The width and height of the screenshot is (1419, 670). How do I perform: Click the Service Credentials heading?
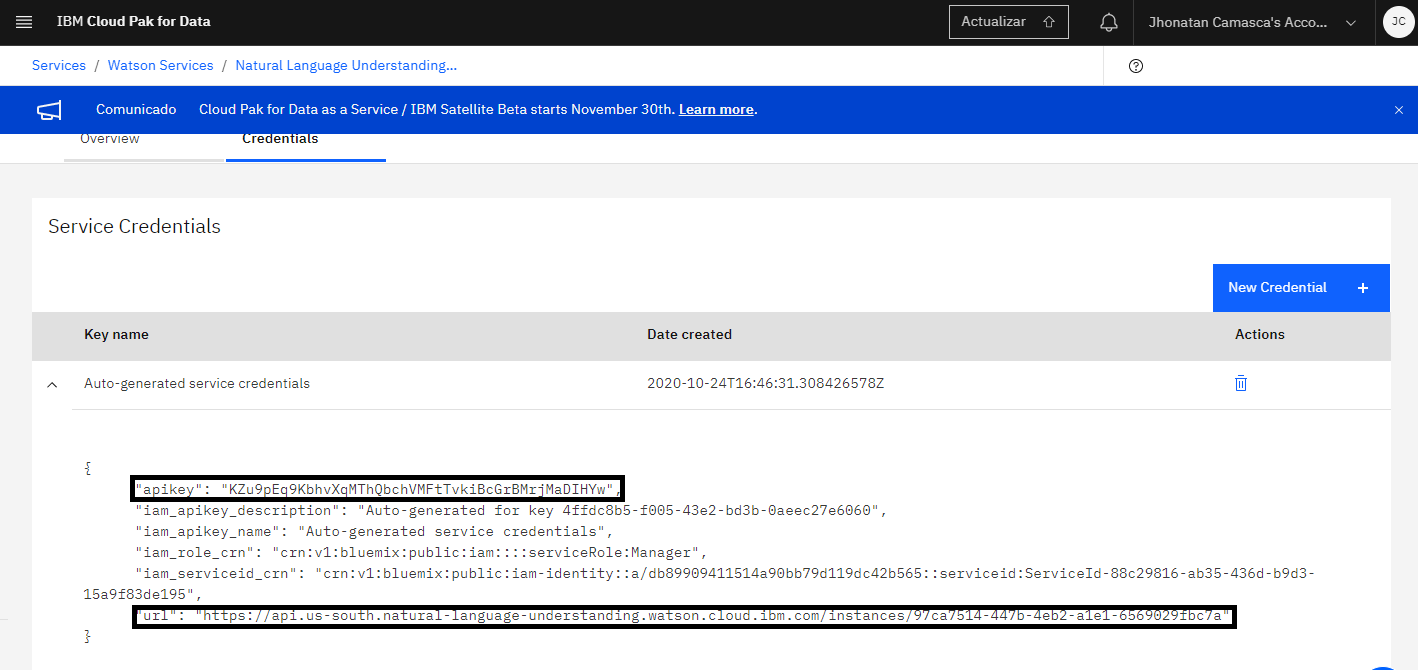[134, 227]
